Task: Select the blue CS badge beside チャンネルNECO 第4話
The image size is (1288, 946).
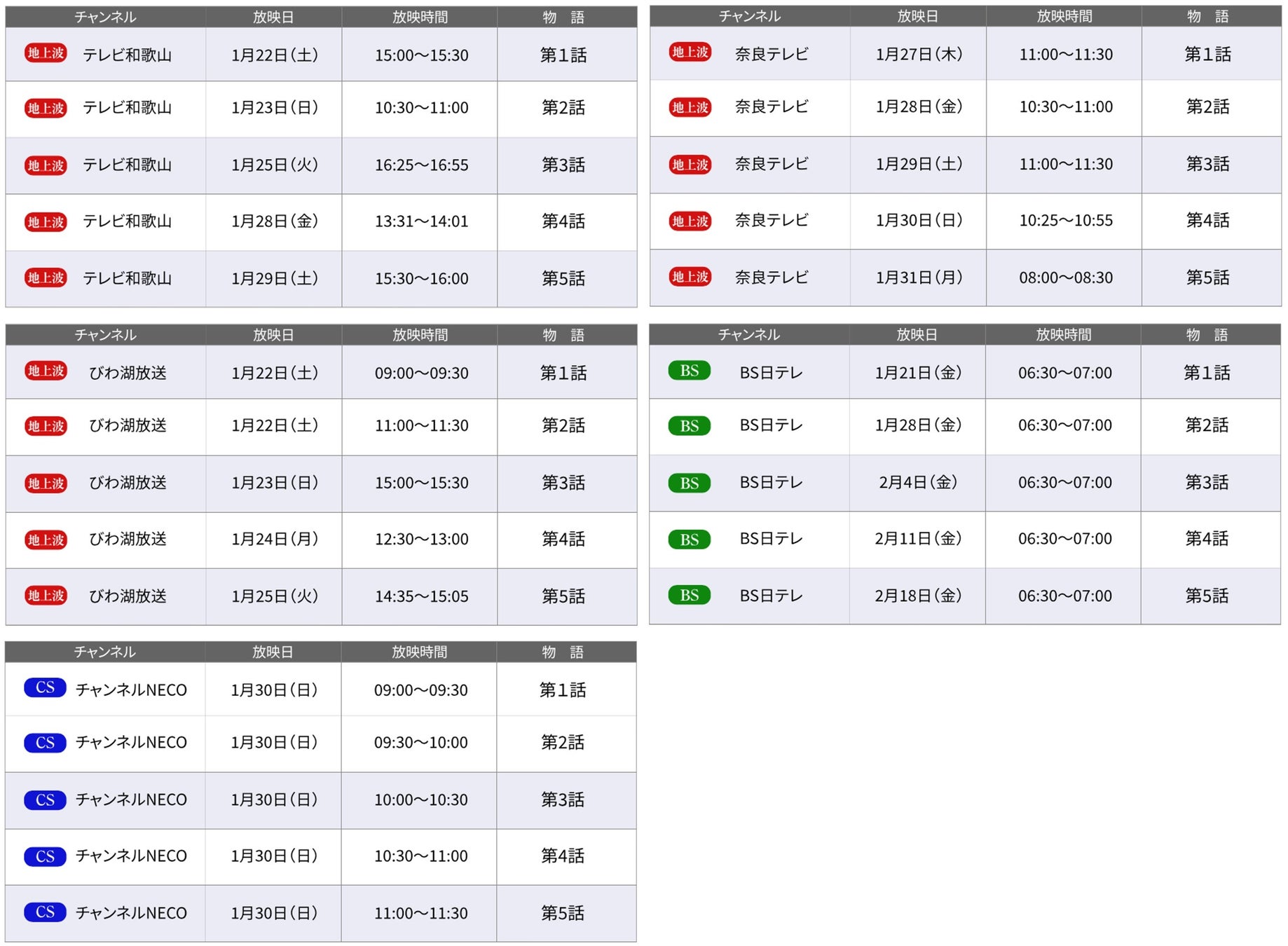Action: [45, 856]
